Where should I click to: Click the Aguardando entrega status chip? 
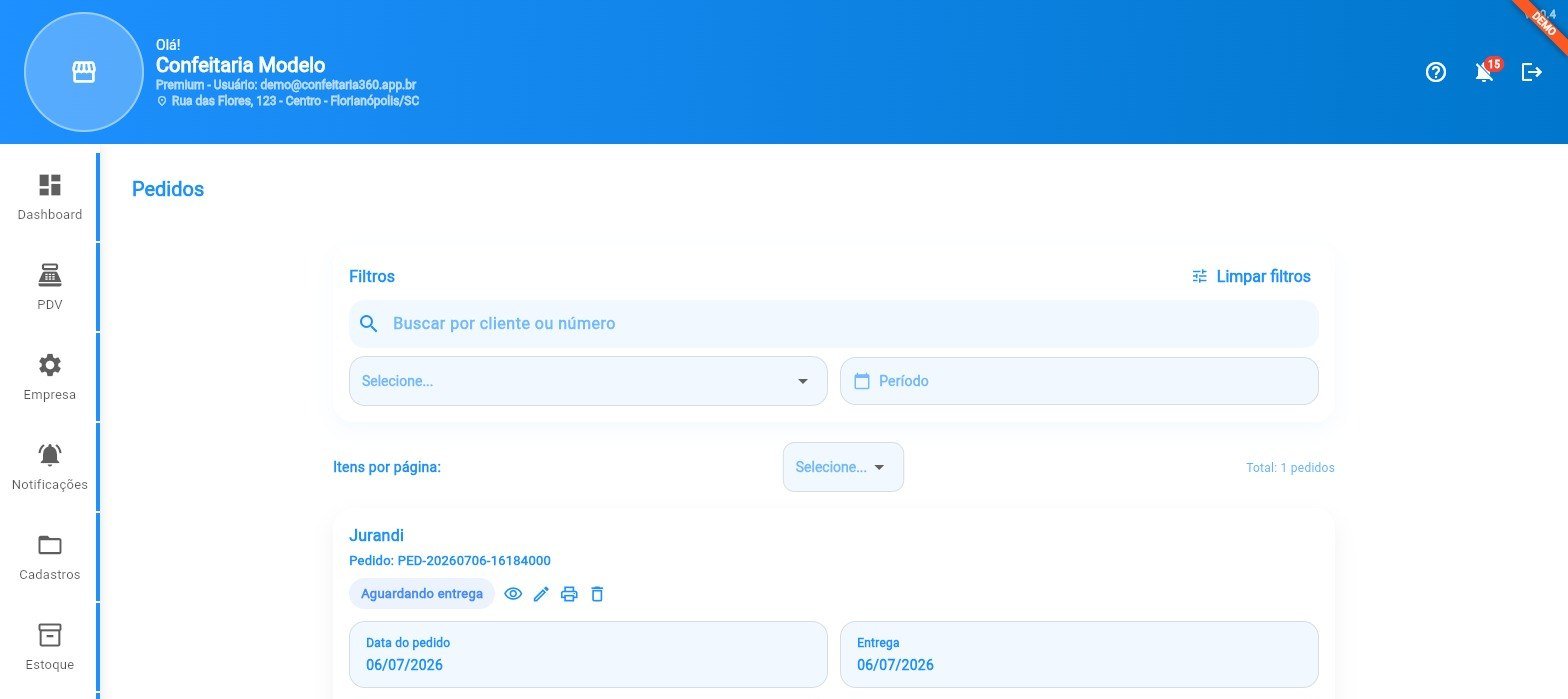422,594
